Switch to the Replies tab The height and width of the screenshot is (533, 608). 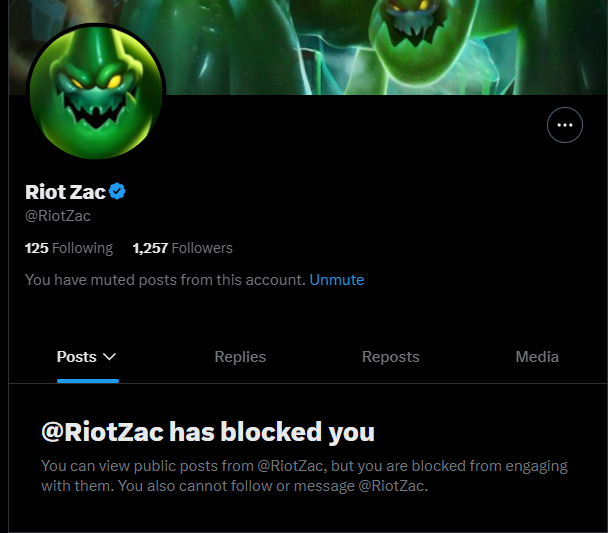(240, 357)
